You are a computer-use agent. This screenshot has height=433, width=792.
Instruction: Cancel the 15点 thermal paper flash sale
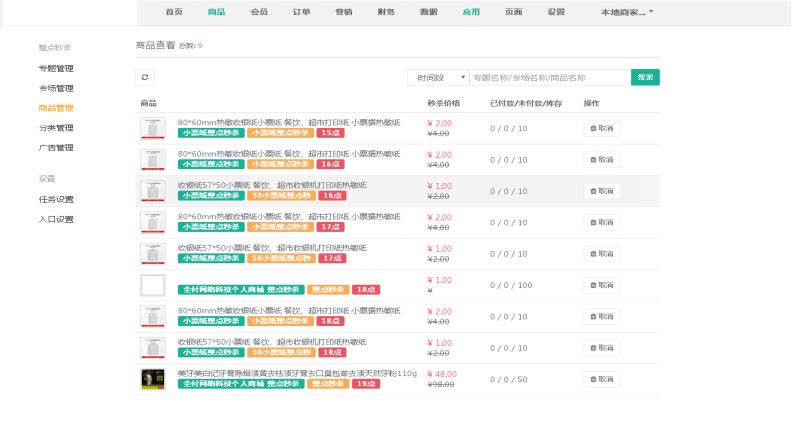[602, 128]
